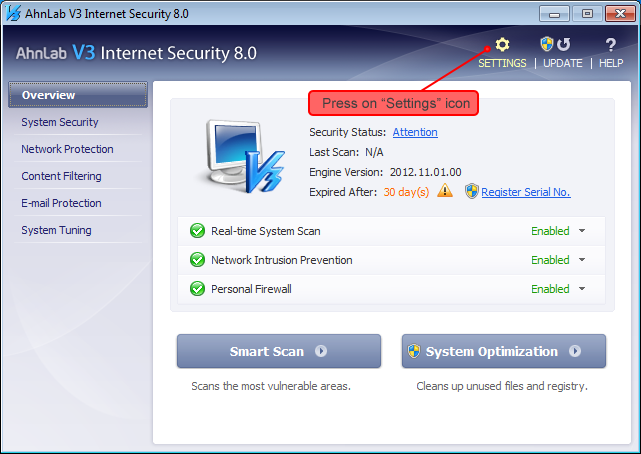Launch System Optimization
This screenshot has height=454, width=641.
(504, 351)
